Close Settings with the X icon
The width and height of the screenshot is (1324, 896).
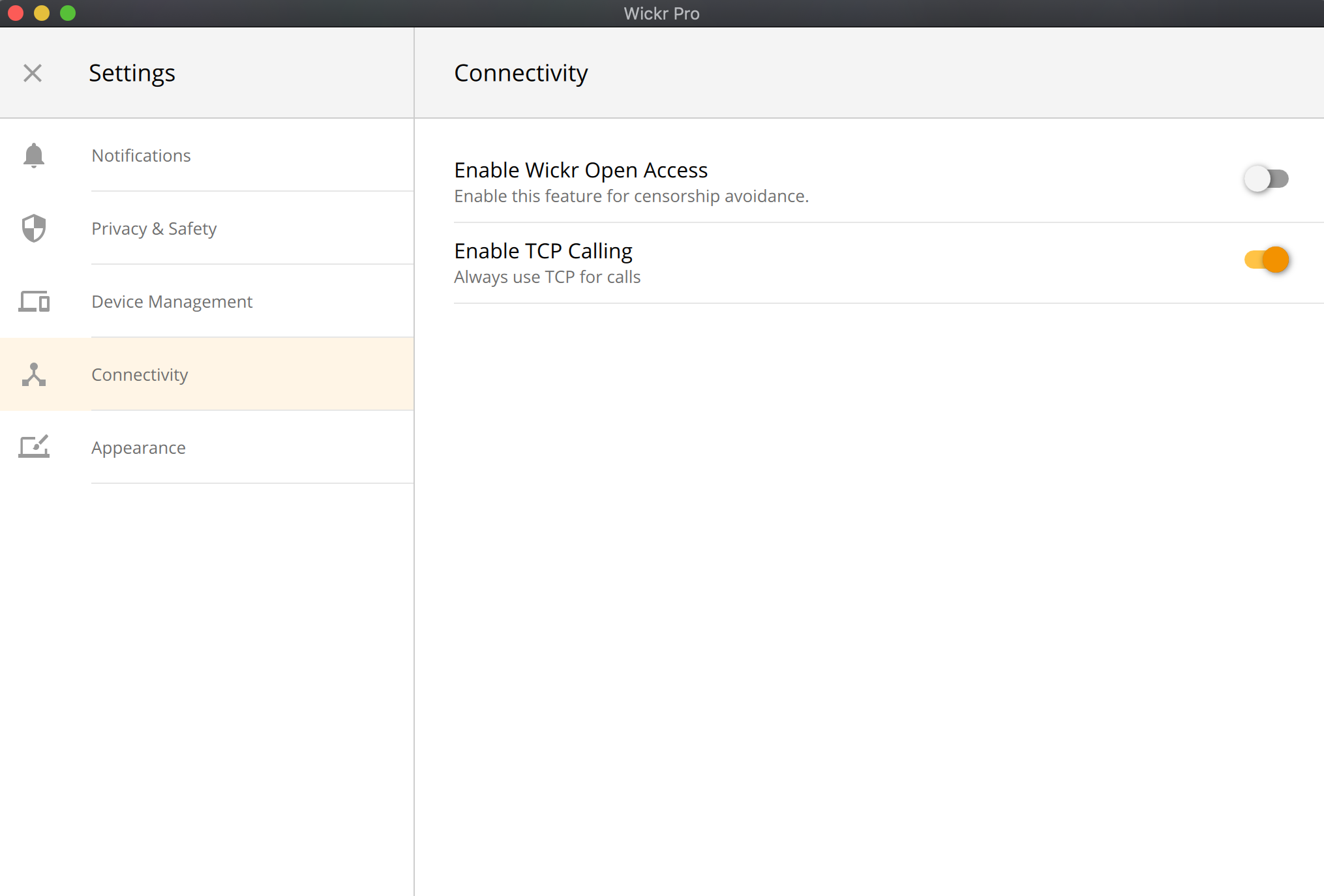[33, 73]
